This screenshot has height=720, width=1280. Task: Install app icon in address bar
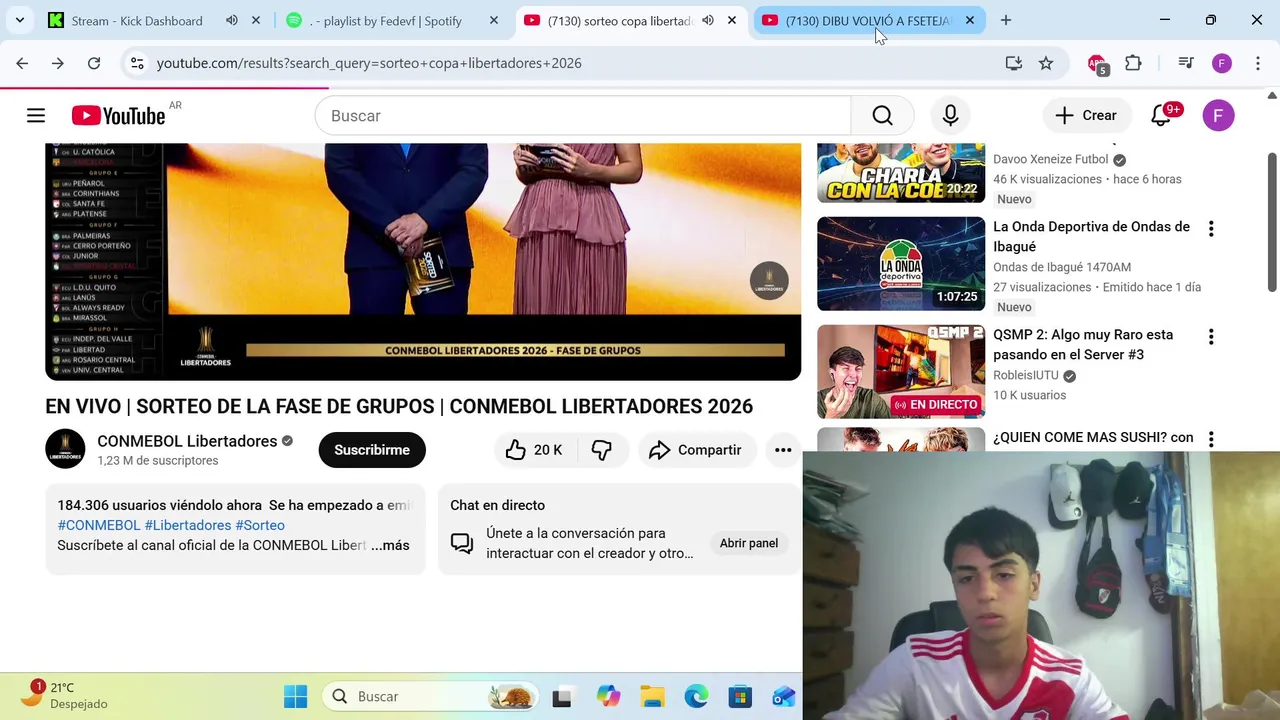1014,63
